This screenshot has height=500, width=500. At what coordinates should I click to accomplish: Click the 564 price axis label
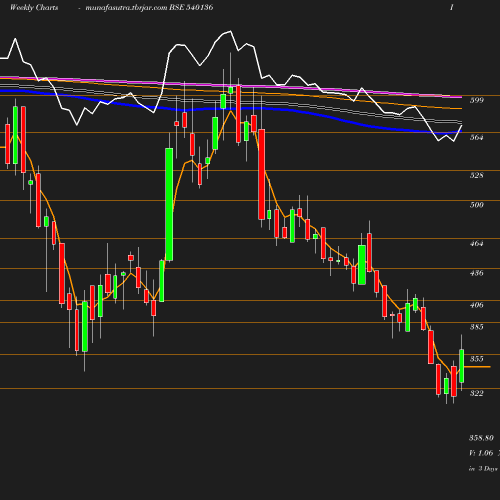(476, 137)
